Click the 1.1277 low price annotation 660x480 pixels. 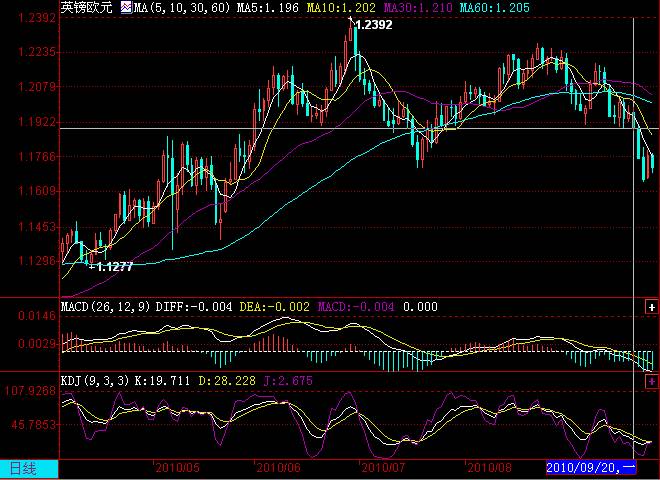[x=114, y=267]
